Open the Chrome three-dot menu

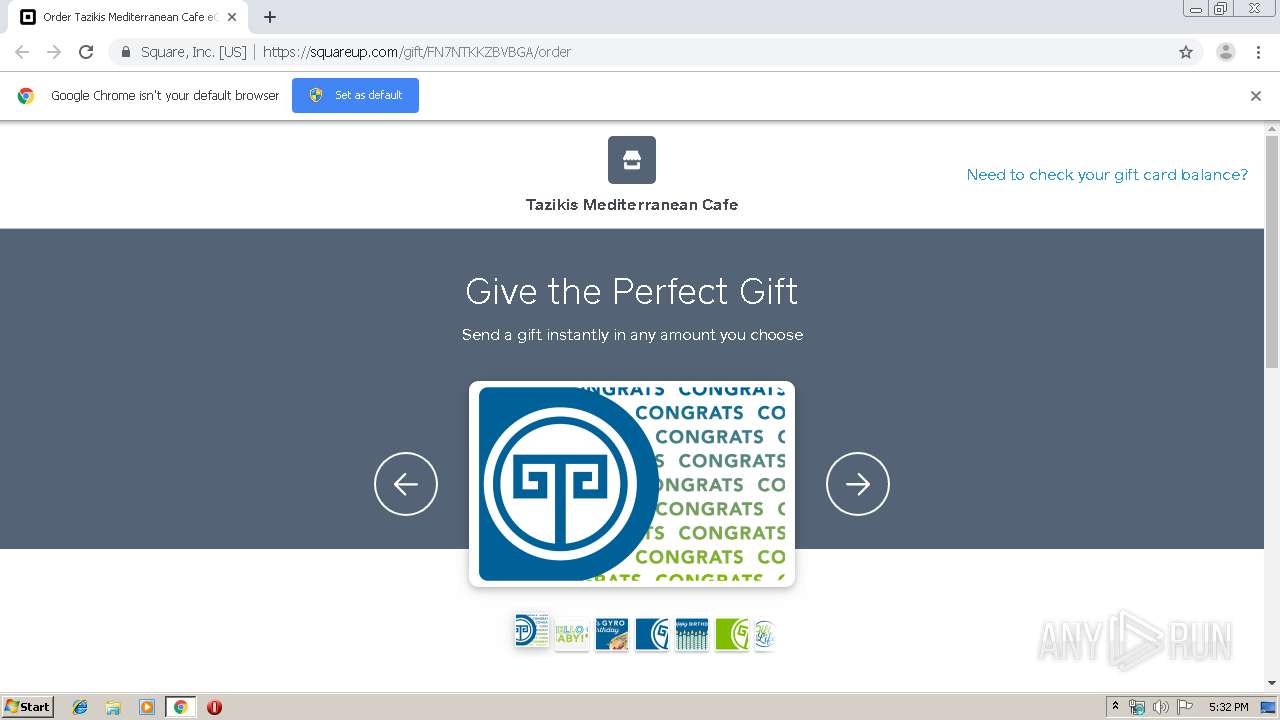1258,52
